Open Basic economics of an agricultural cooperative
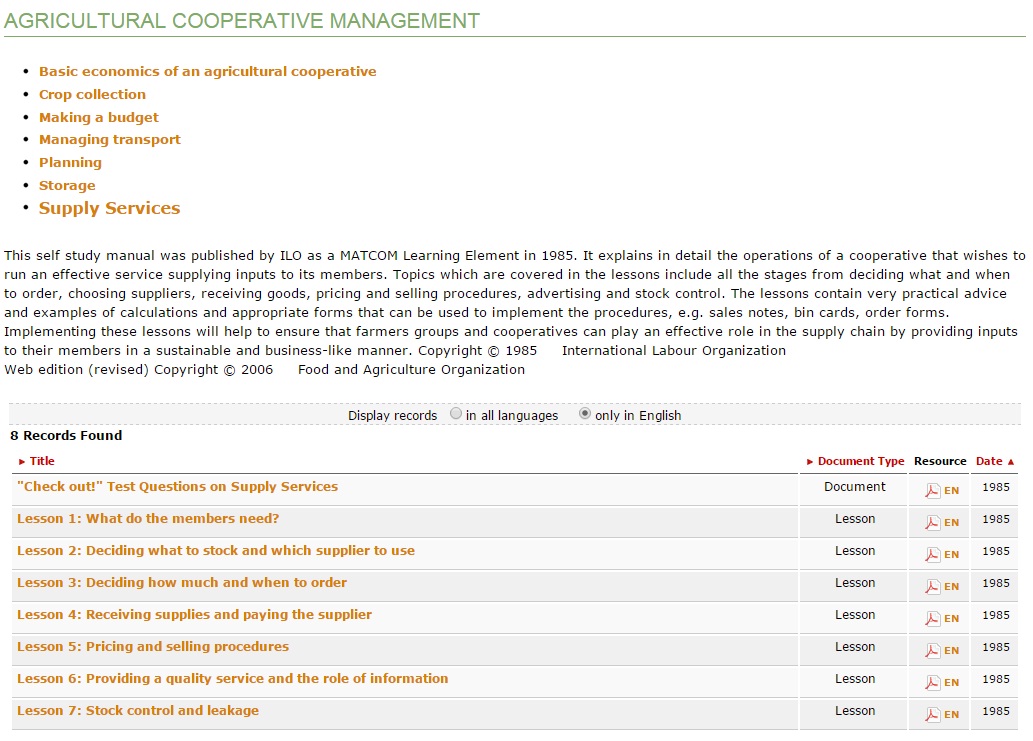 [207, 71]
